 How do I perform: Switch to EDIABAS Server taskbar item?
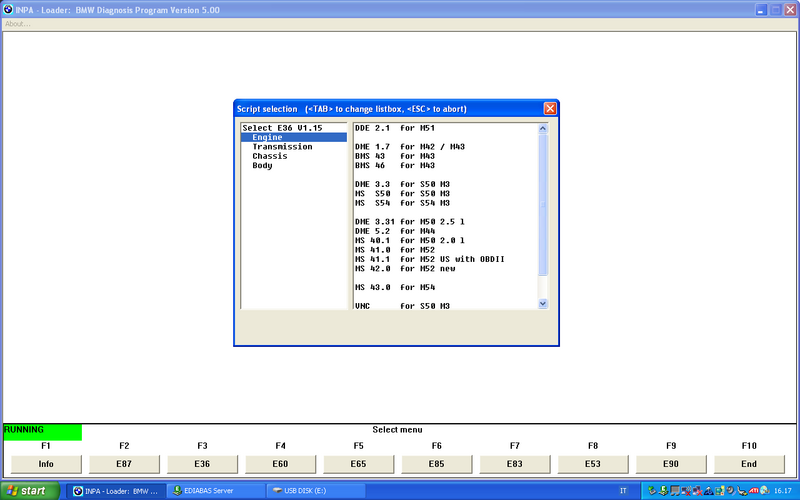click(x=216, y=491)
